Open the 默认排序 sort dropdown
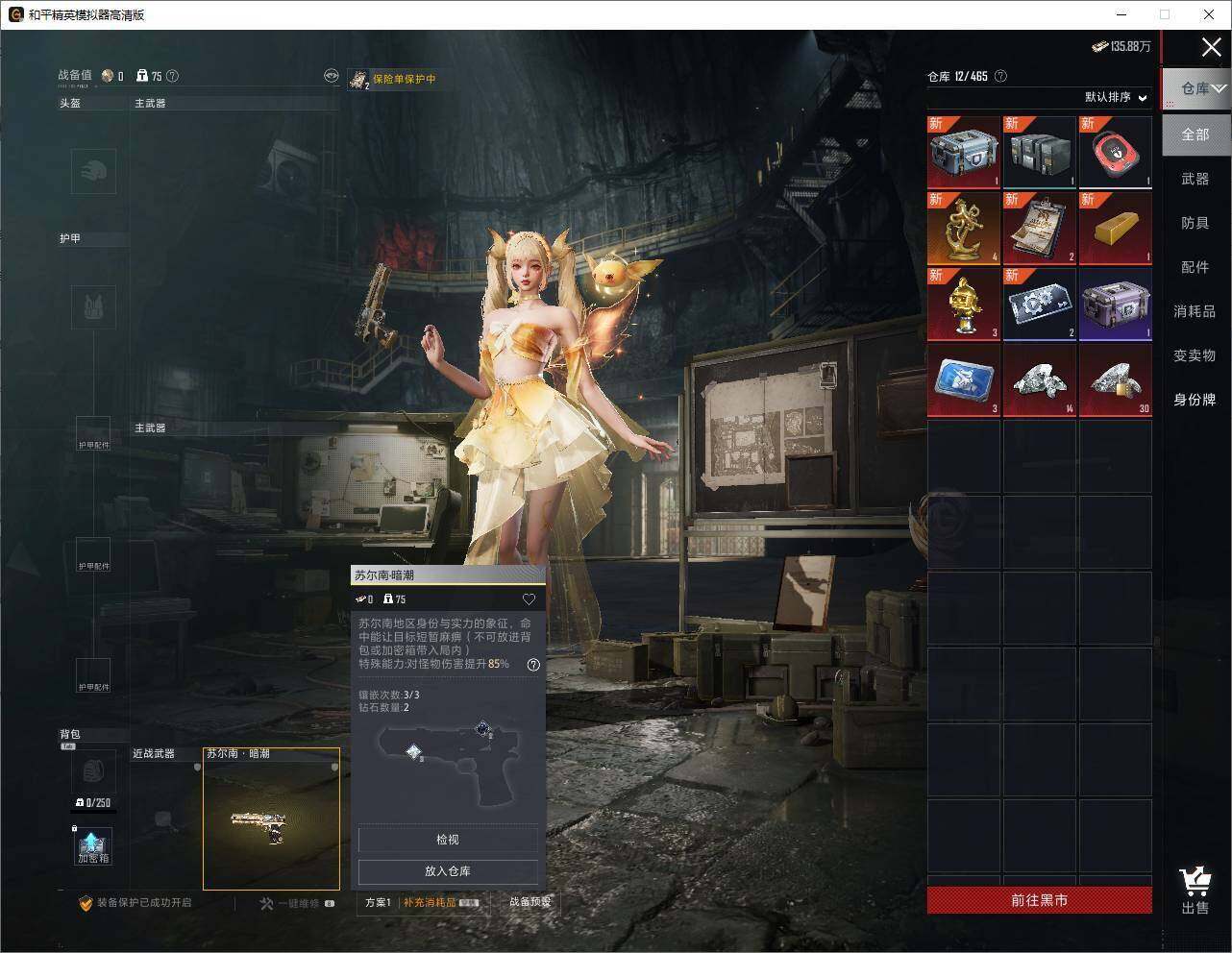1232x953 pixels. click(x=1117, y=97)
